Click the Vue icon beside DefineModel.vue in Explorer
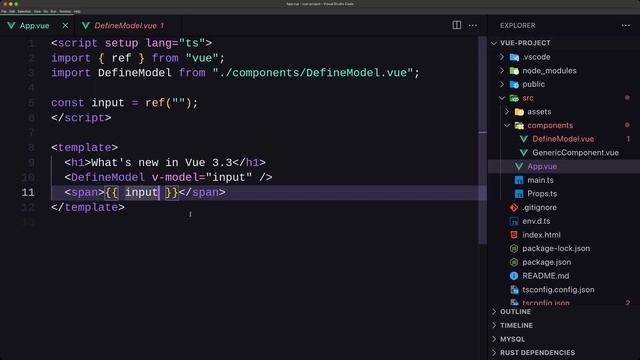Screen dimensions: 640x360 (524, 139)
